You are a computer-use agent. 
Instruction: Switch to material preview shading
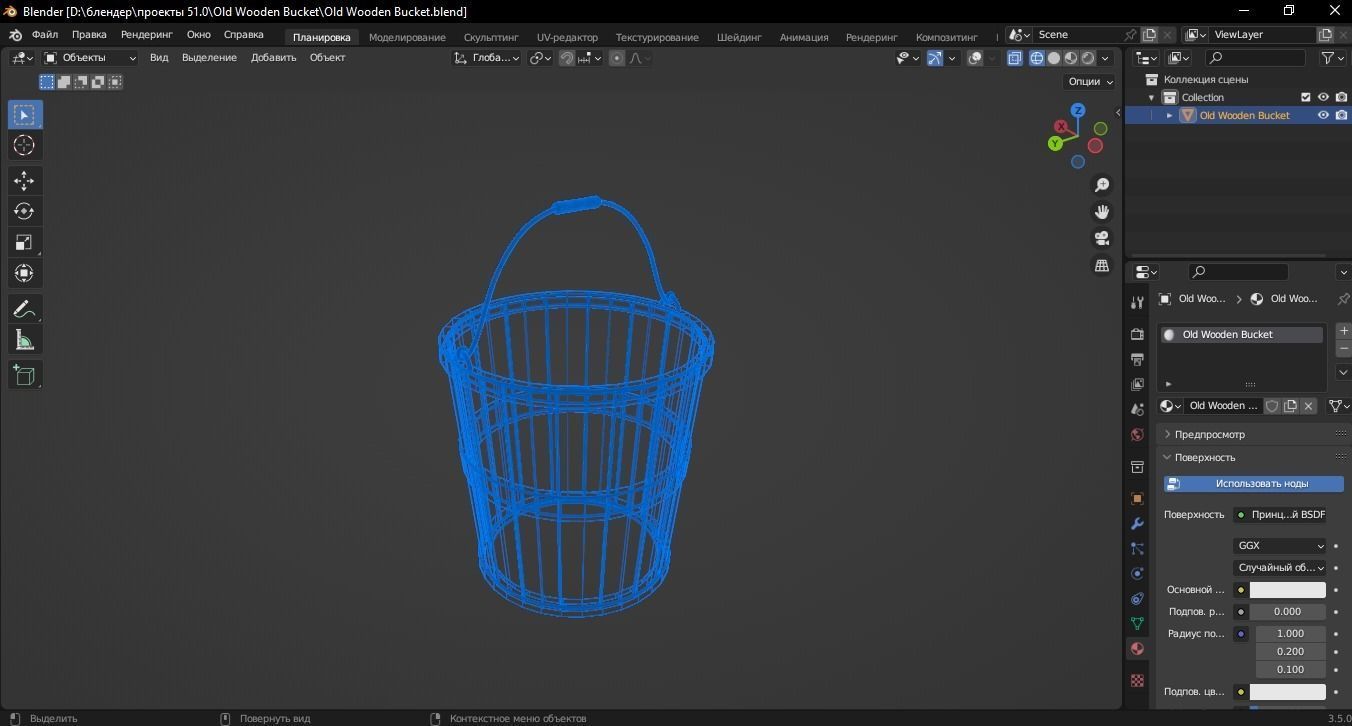(1071, 58)
